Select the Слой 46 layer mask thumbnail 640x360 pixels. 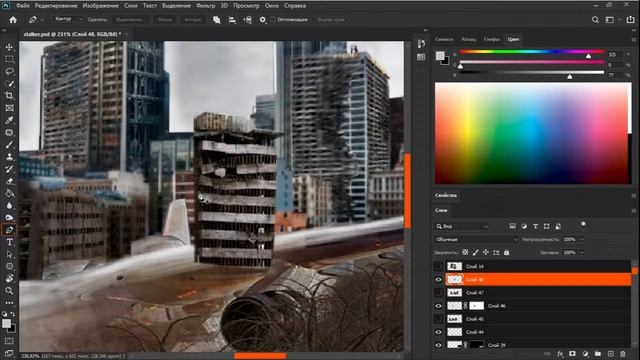[x=476, y=306]
